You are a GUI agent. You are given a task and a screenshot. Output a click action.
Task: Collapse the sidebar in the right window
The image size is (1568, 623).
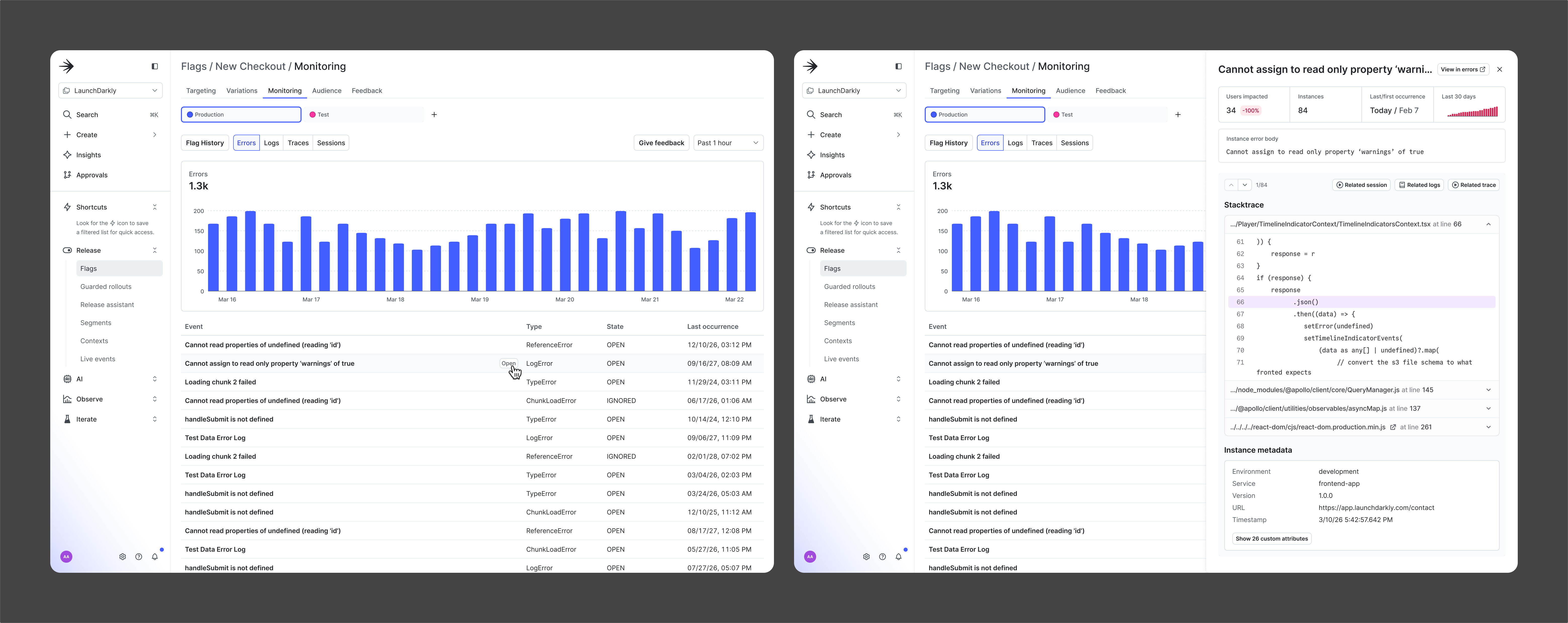tap(898, 66)
